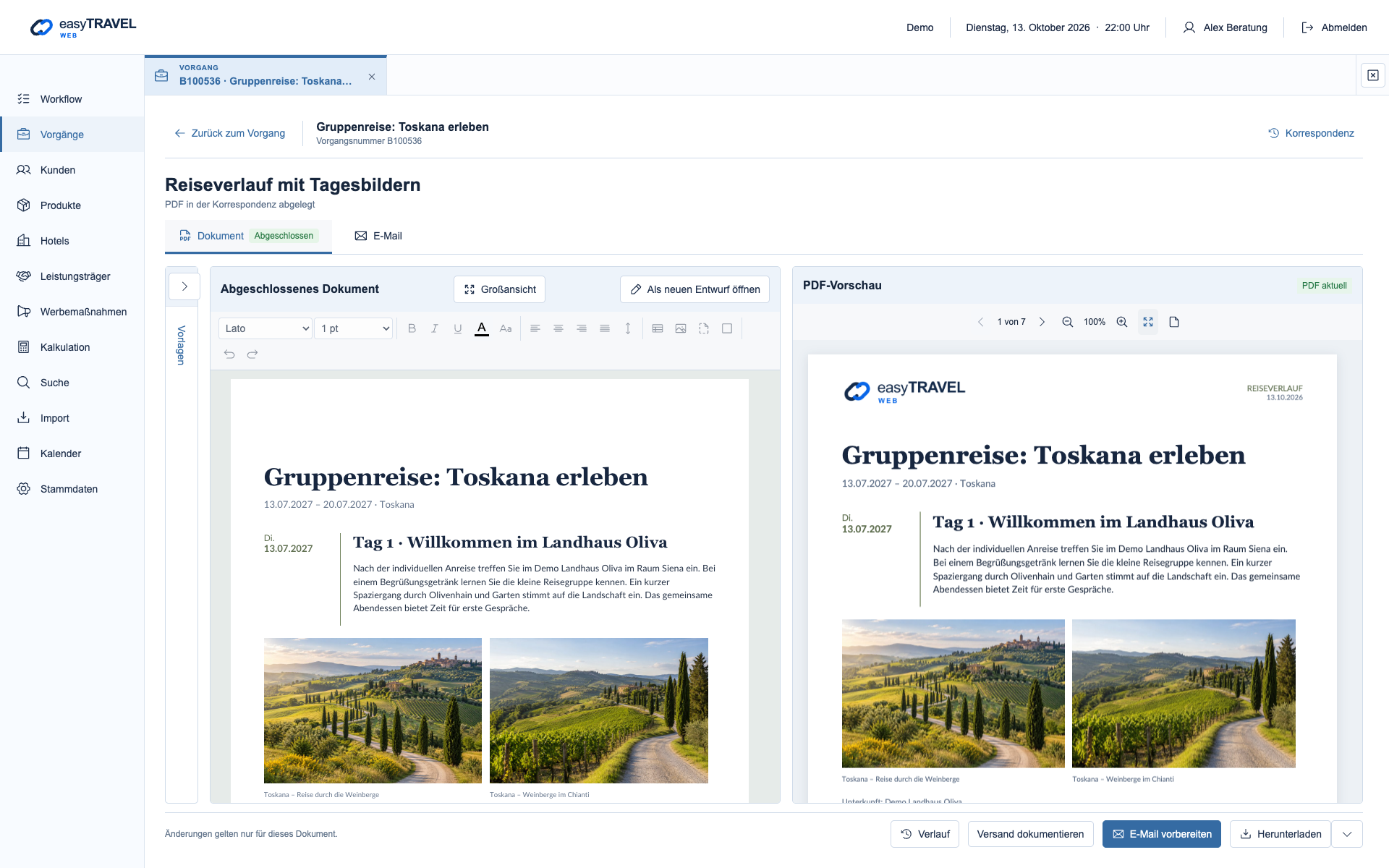Expand the Vorlagen side panel
Screen dimensions: 1389x868
(x=184, y=286)
